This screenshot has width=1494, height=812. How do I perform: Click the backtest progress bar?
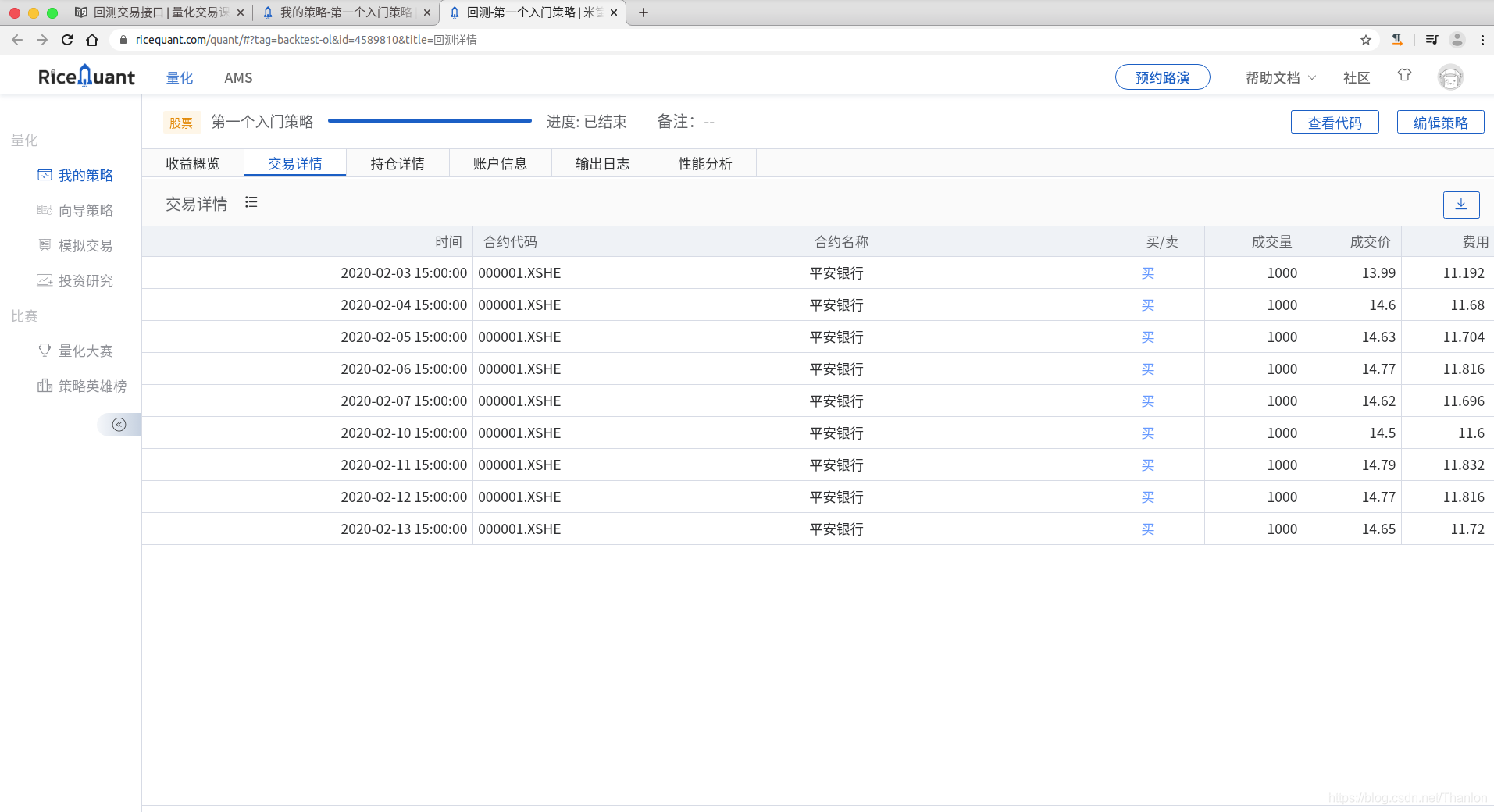click(430, 121)
